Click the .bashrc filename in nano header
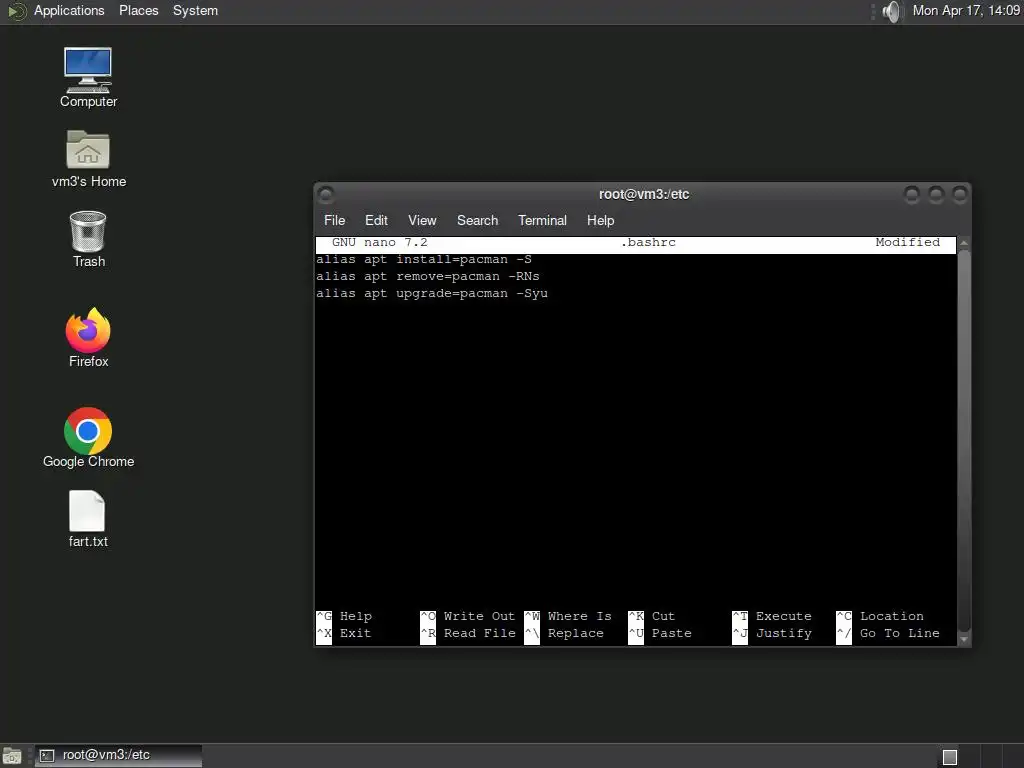The width and height of the screenshot is (1024, 768). (648, 242)
